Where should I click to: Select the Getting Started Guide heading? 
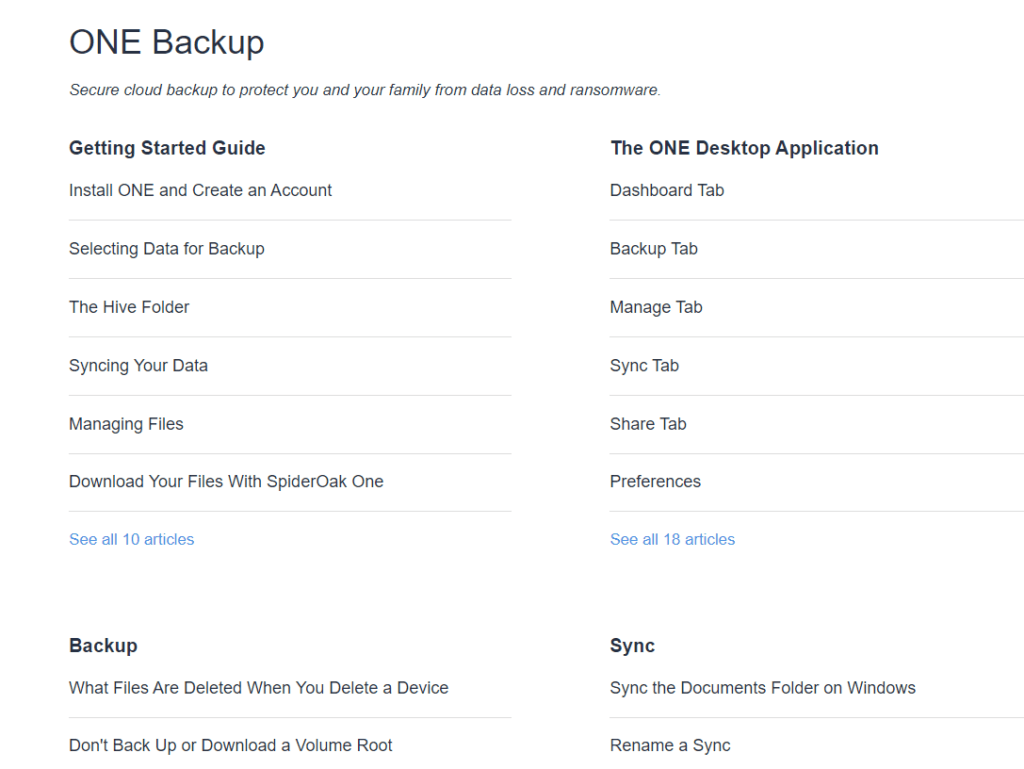click(167, 148)
